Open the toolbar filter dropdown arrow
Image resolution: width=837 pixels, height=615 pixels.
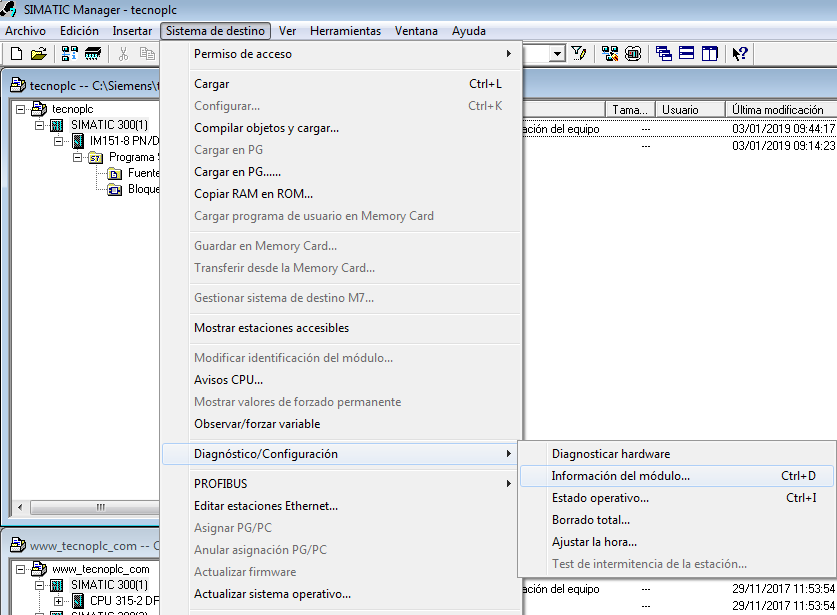tap(557, 53)
